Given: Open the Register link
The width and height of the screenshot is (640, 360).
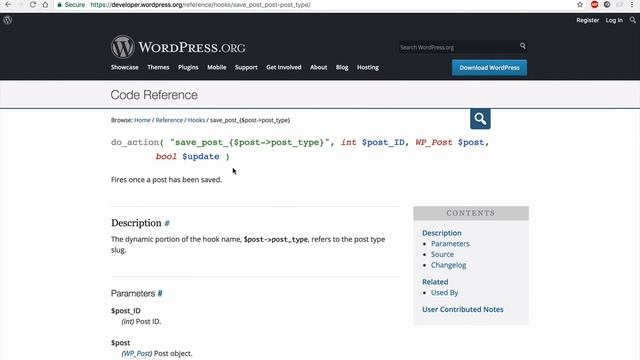Looking at the screenshot, I should click(x=587, y=20).
